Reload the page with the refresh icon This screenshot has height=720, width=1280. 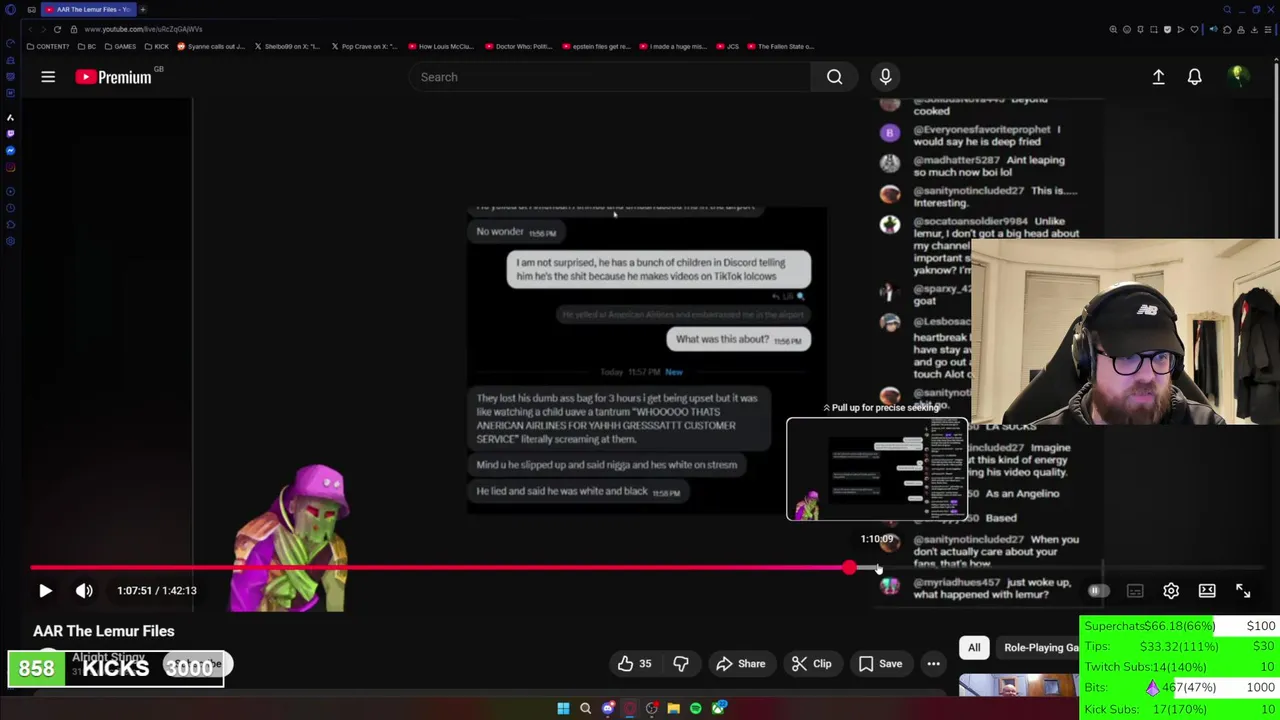tap(57, 29)
